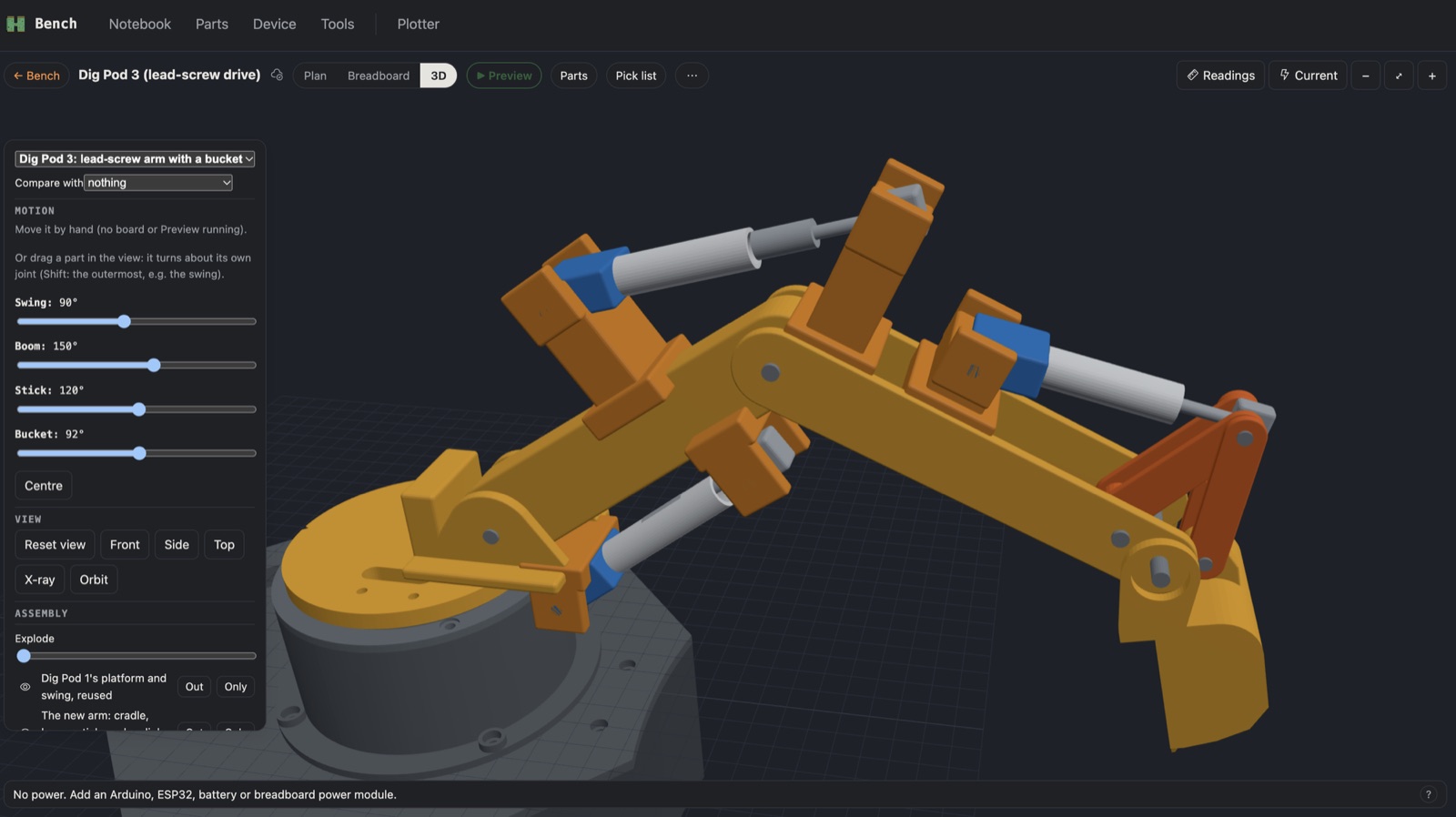
Task: Go back with the Bench button
Action: [x=37, y=76]
